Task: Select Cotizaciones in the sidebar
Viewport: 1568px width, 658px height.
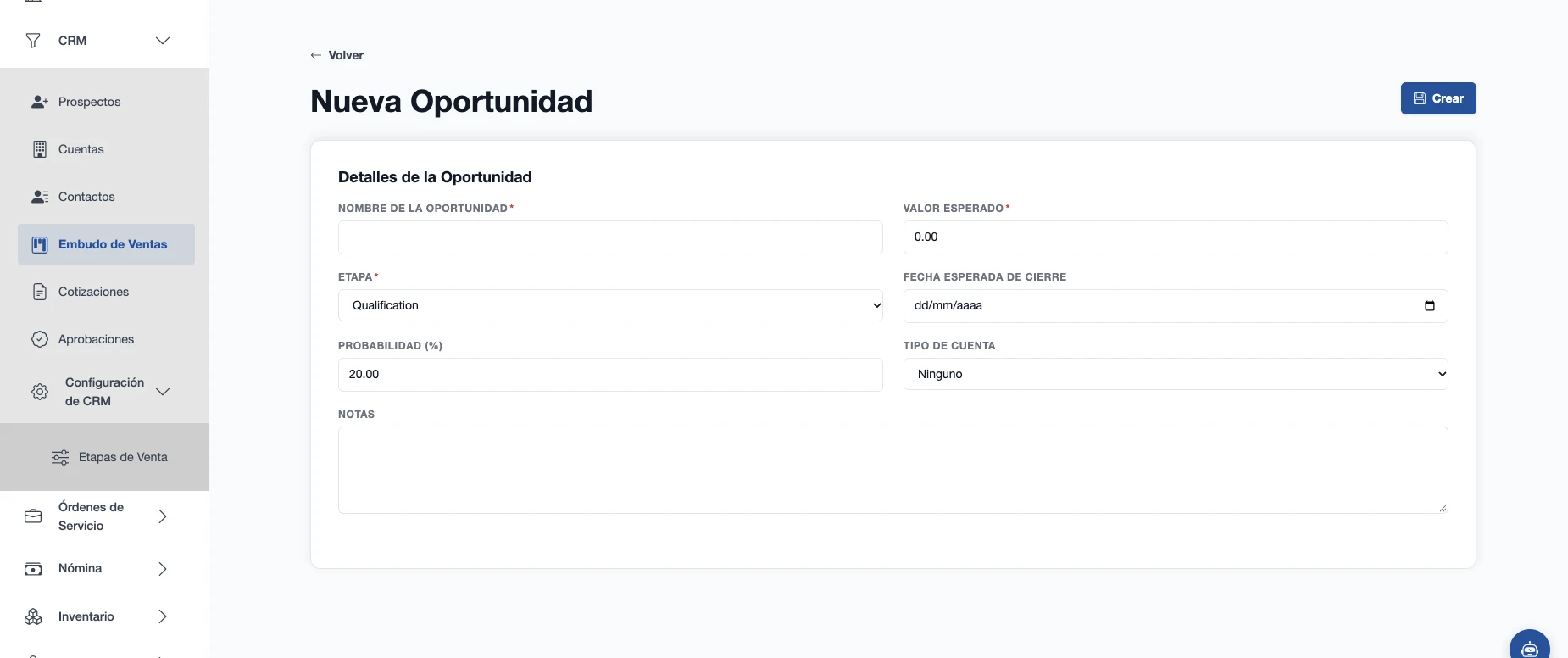Action: pos(106,292)
